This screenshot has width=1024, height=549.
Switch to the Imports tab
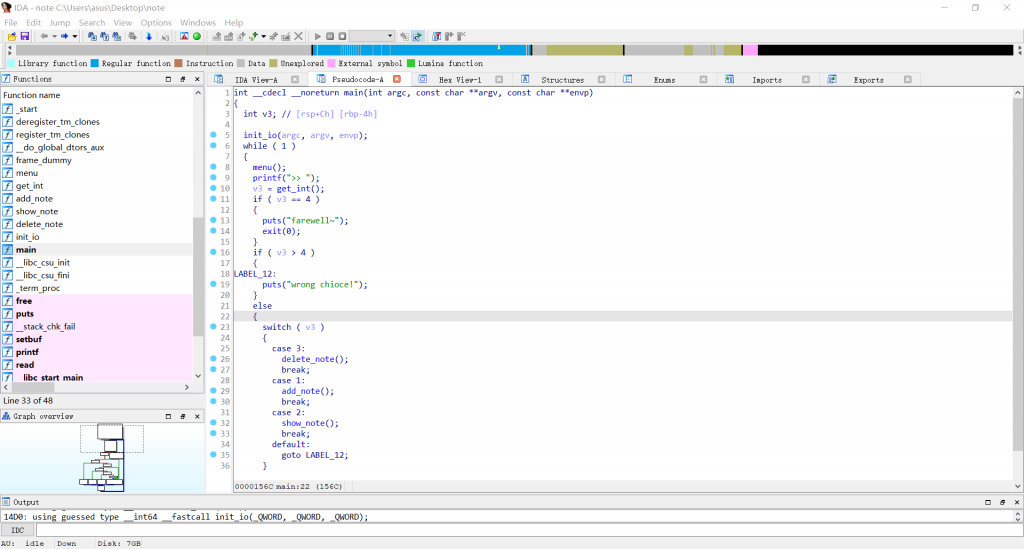point(767,80)
